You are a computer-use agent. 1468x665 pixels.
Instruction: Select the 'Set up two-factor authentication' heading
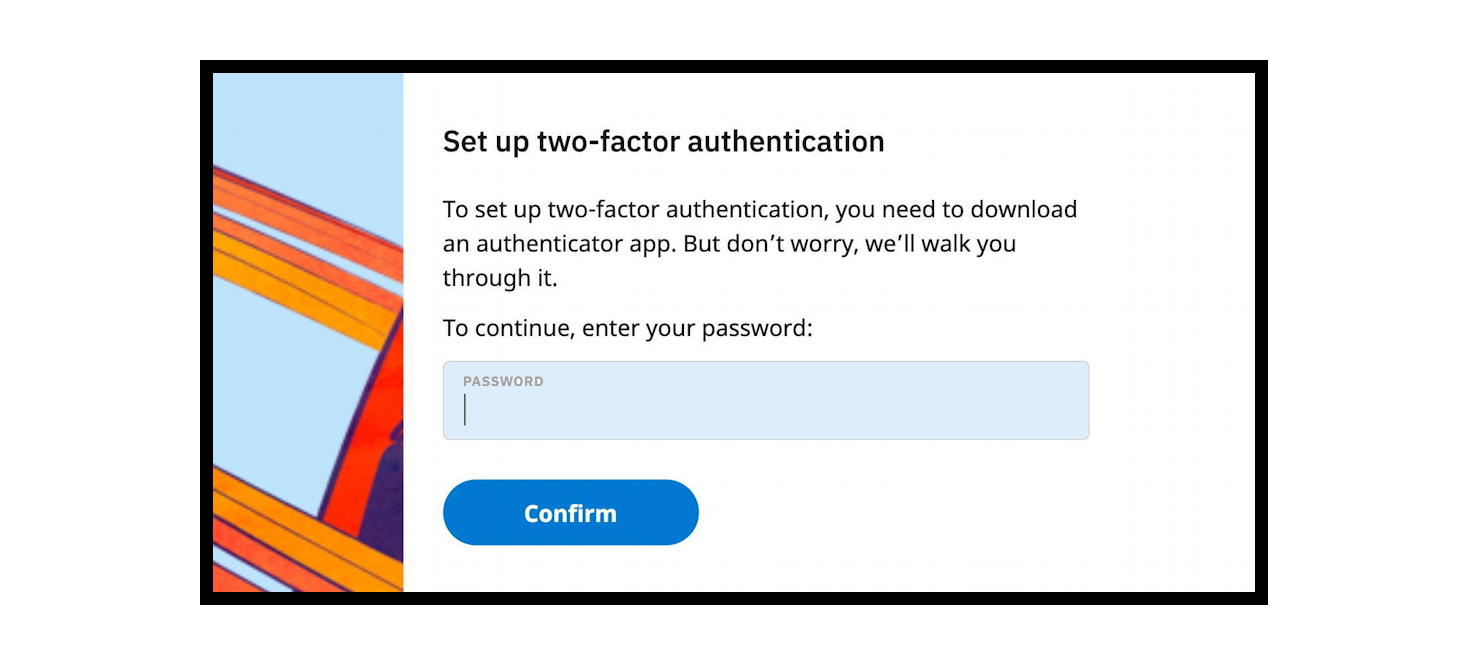coord(663,142)
